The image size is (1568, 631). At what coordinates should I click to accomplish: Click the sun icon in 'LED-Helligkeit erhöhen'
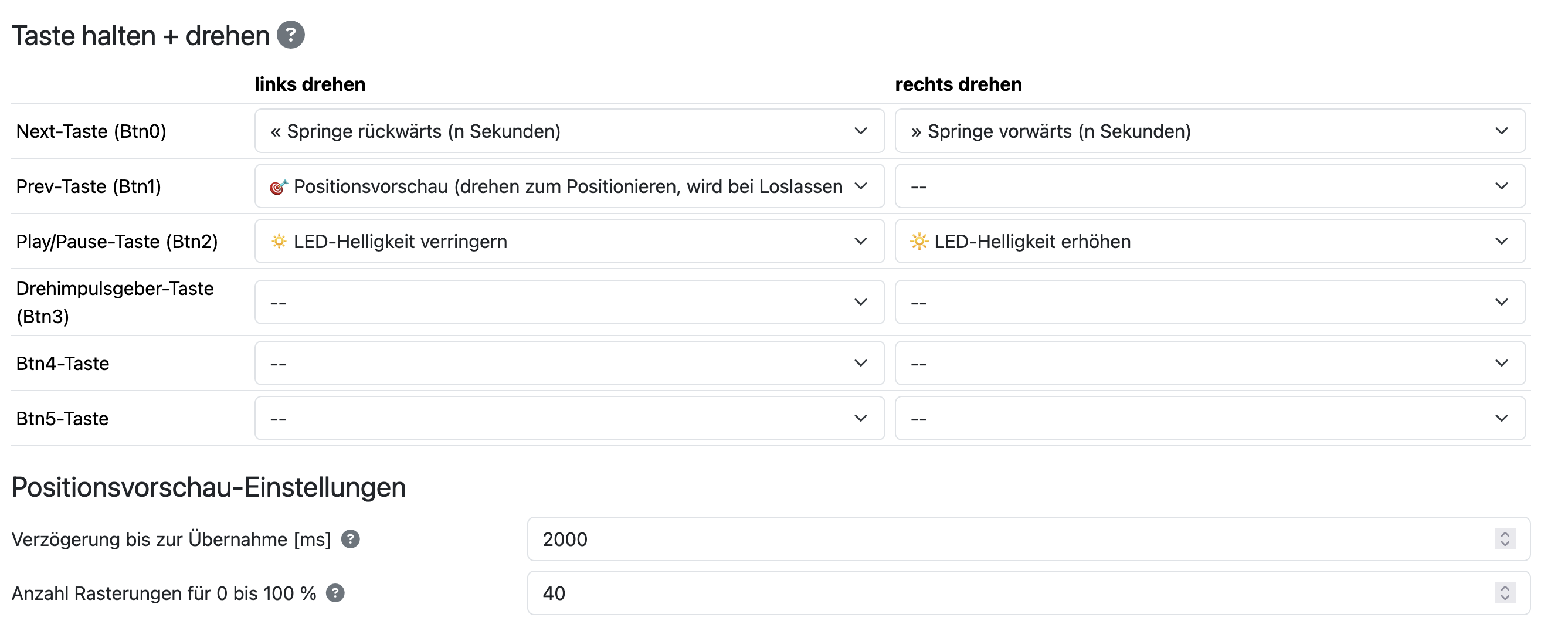919,242
